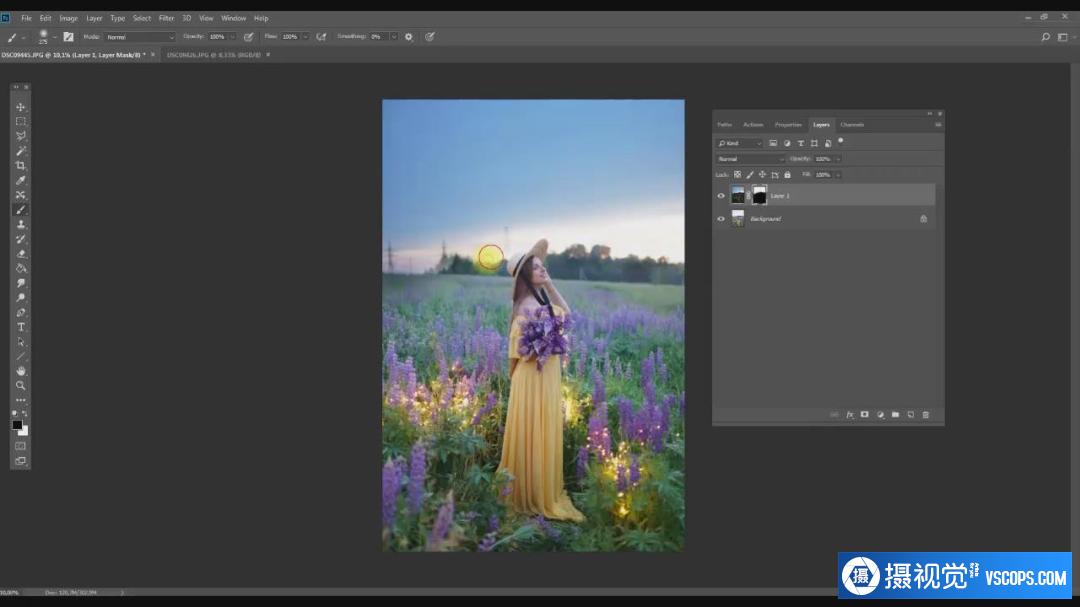
Task: Expand the layer Fill dropdown
Action: tap(838, 175)
